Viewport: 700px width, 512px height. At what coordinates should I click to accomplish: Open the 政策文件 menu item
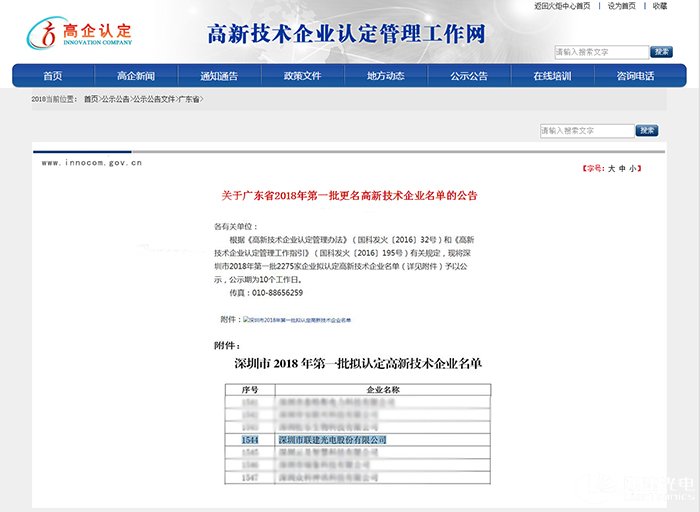(x=302, y=76)
